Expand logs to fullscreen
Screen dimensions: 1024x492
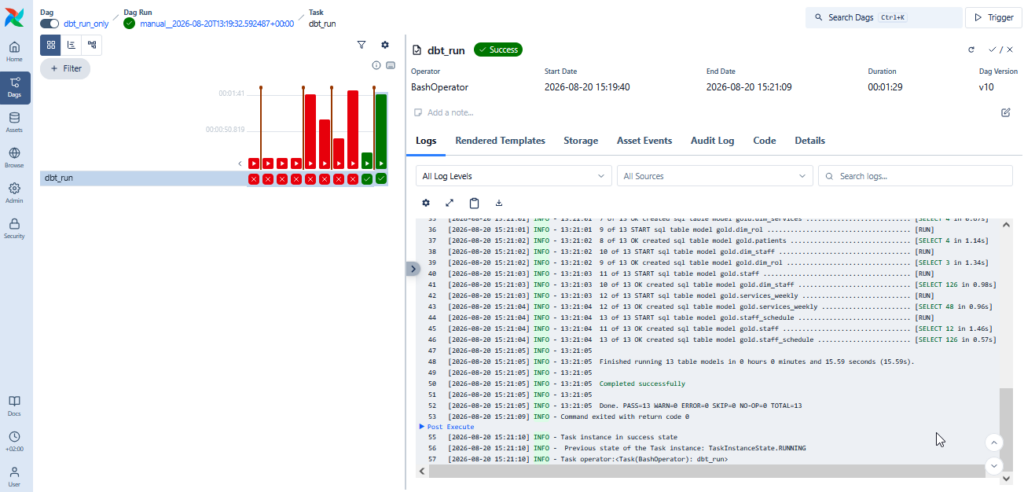click(449, 203)
